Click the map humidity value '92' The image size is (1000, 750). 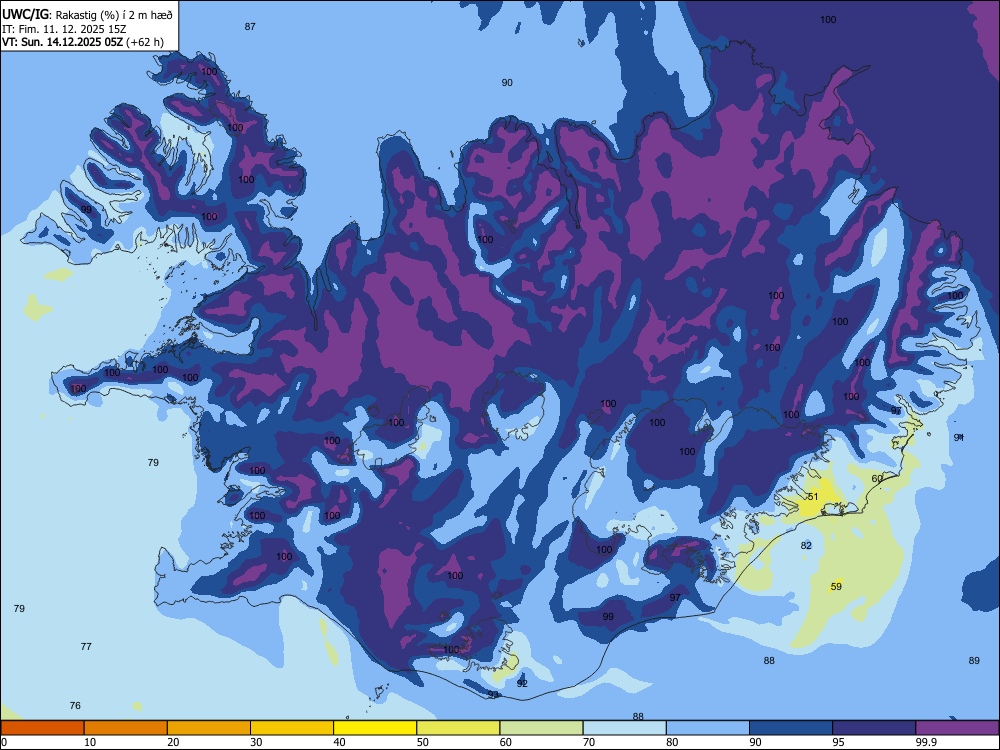coord(522,683)
